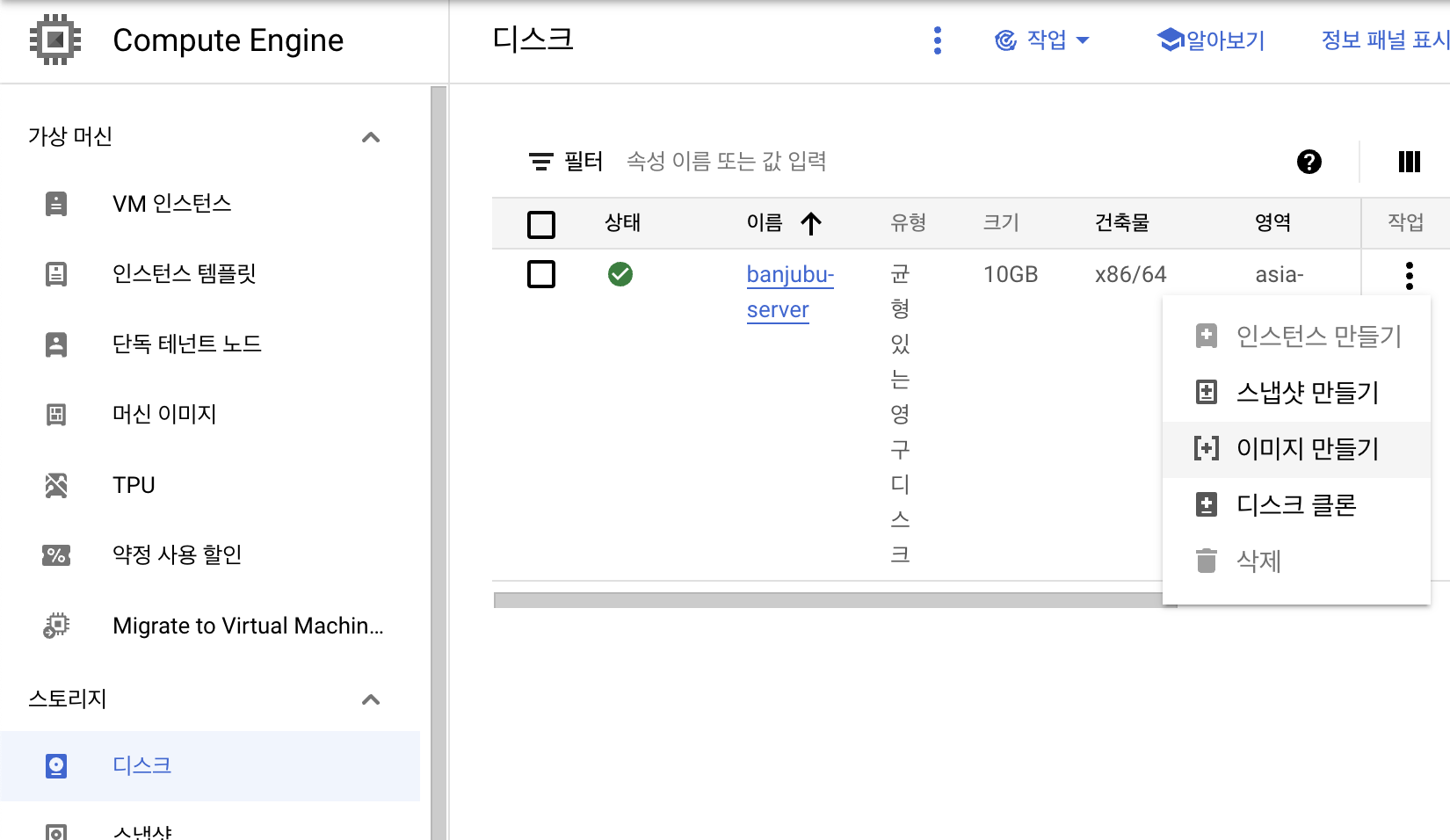Click the horizontal scrollbar under the table
The image size is (1450, 840).
point(835,600)
